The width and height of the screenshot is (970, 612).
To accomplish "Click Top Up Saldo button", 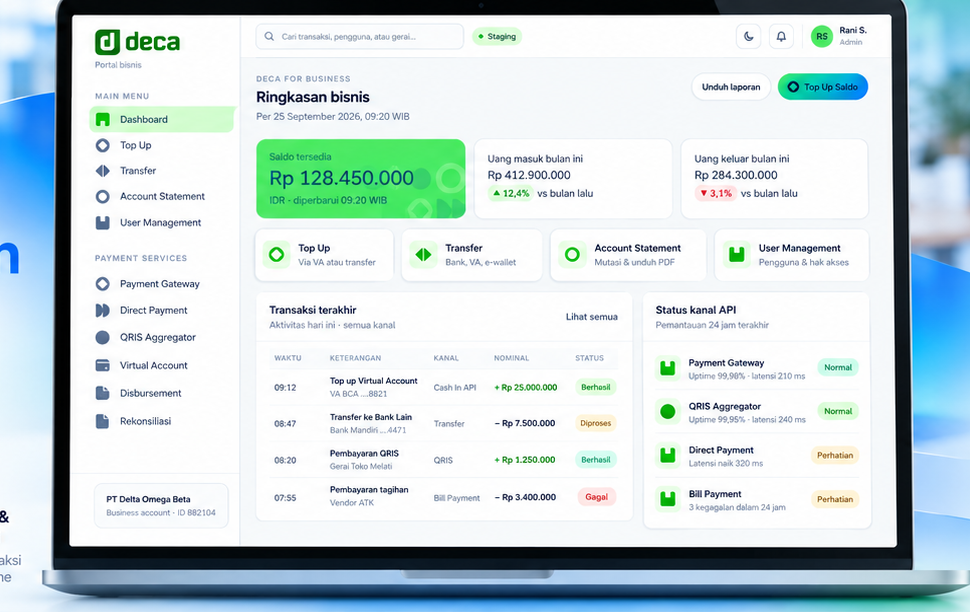I will tap(823, 87).
